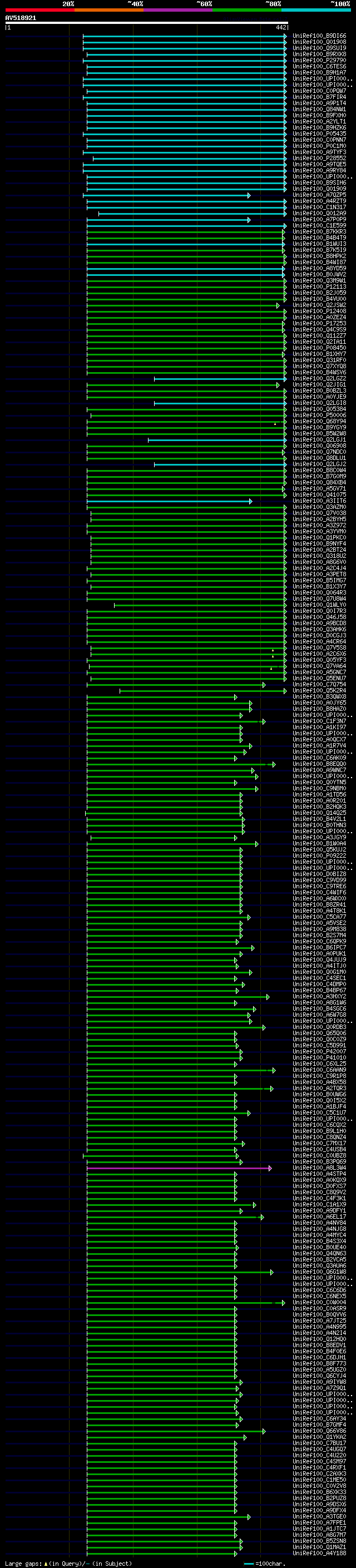The width and height of the screenshot is (356, 1568).
Task: Select the UniRef100_Q2JIG1 label
Action: 319,385
